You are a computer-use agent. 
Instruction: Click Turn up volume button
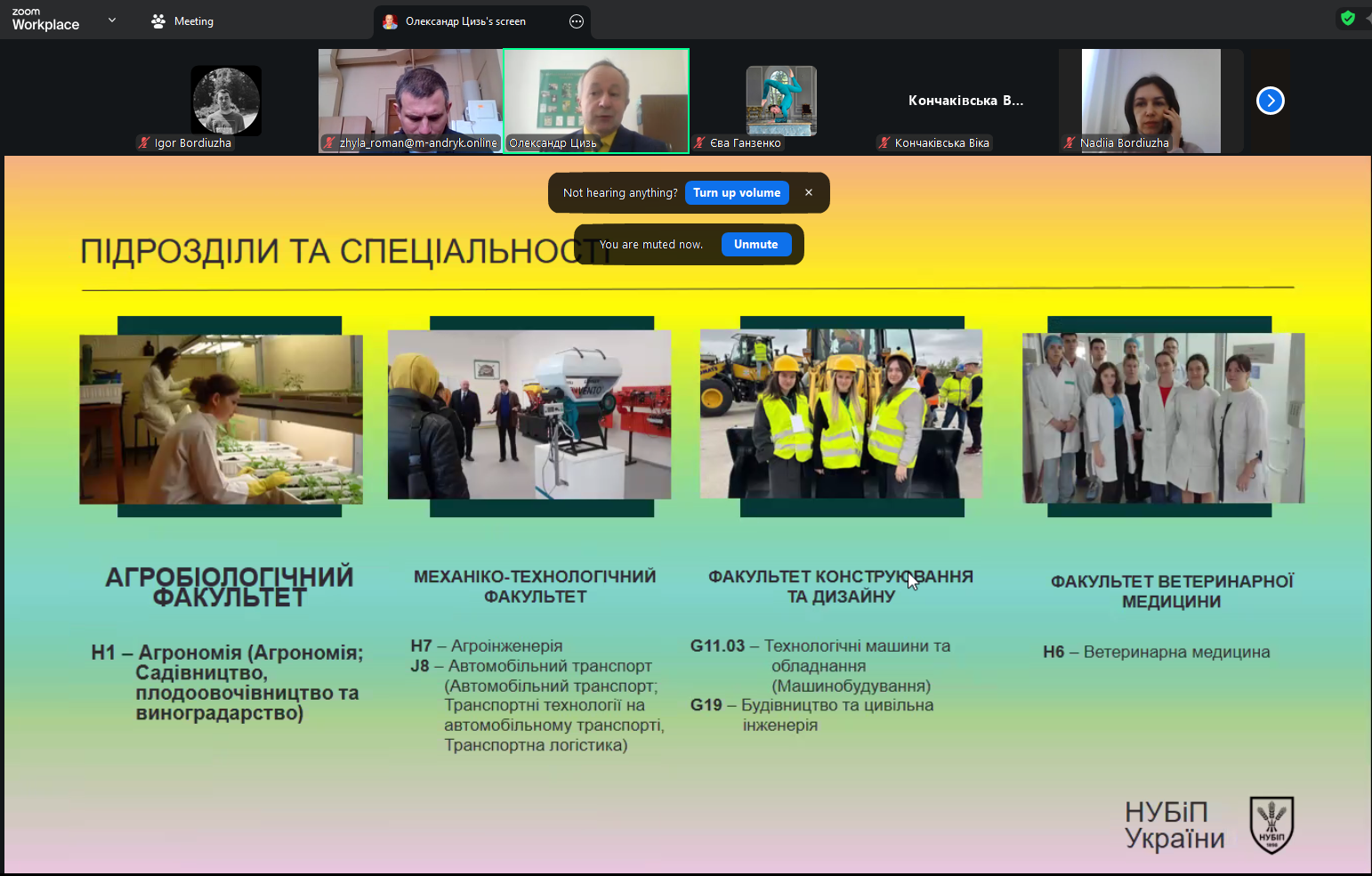pyautogui.click(x=736, y=193)
